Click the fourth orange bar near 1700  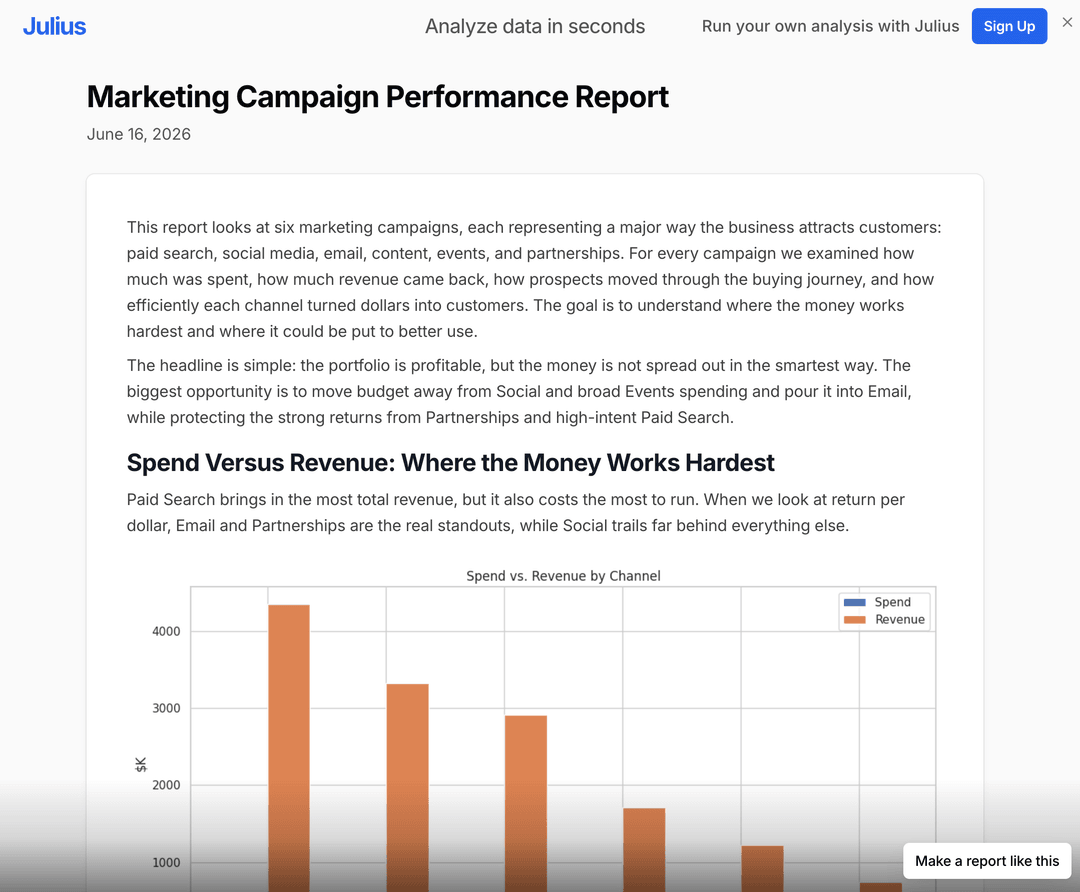(x=644, y=850)
